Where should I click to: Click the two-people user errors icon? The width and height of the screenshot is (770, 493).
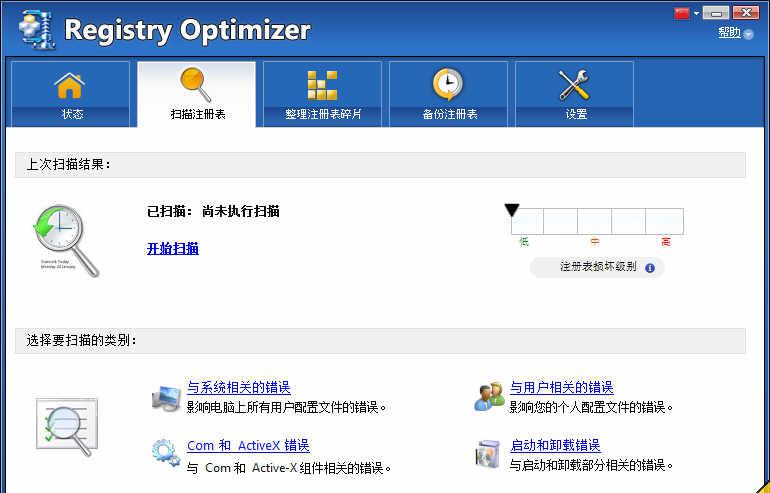pyautogui.click(x=489, y=396)
